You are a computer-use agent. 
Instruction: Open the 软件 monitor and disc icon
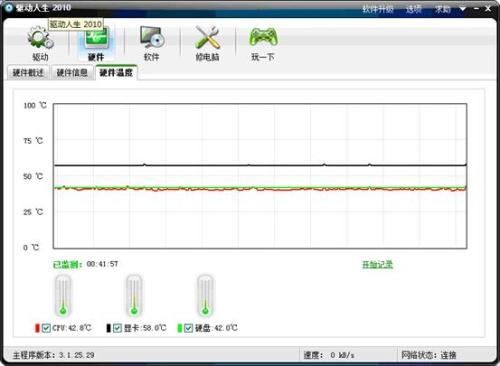tap(152, 37)
